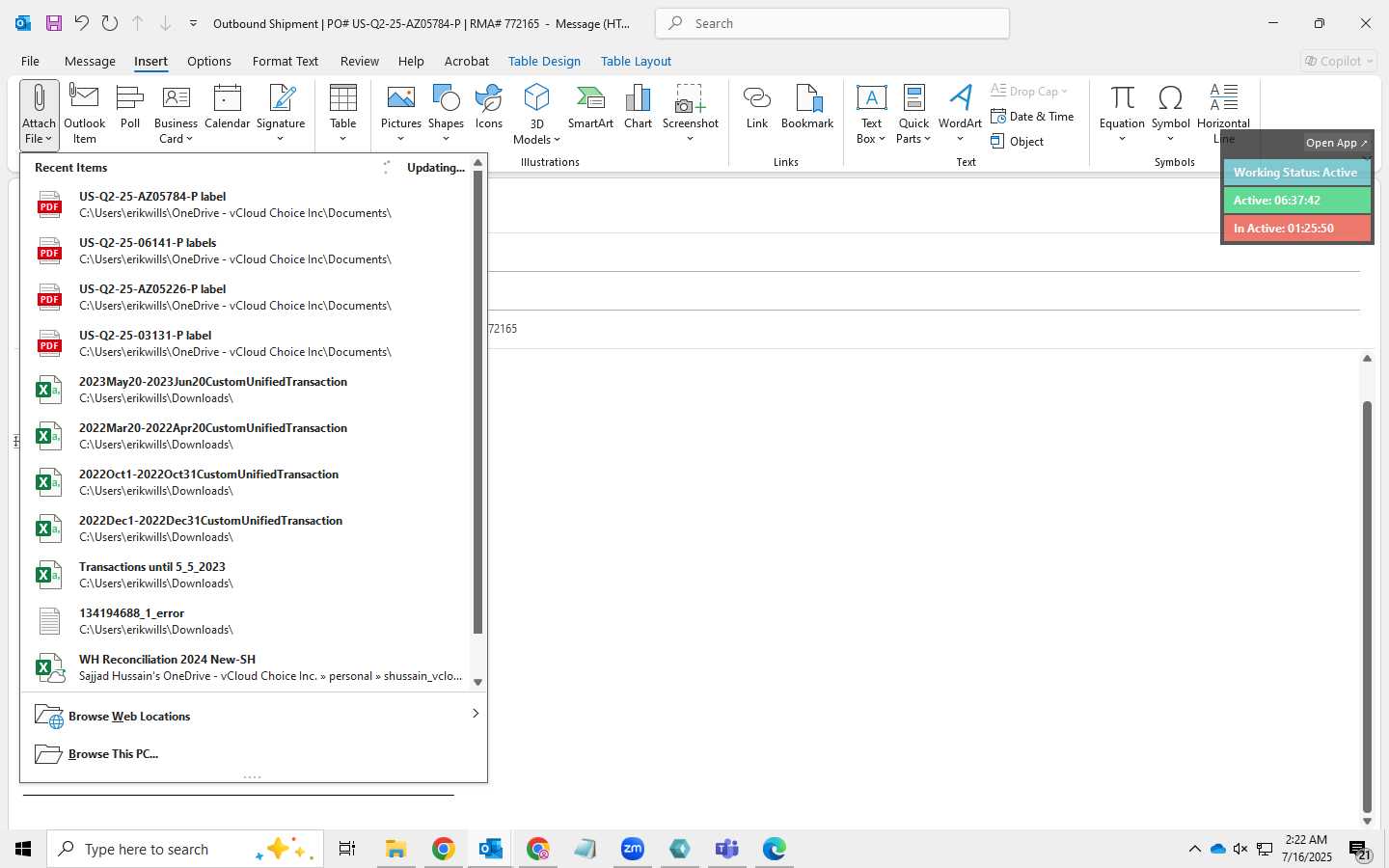The height and width of the screenshot is (868, 1389).
Task: Customize the Quick Access Toolbar
Action: pos(193,23)
